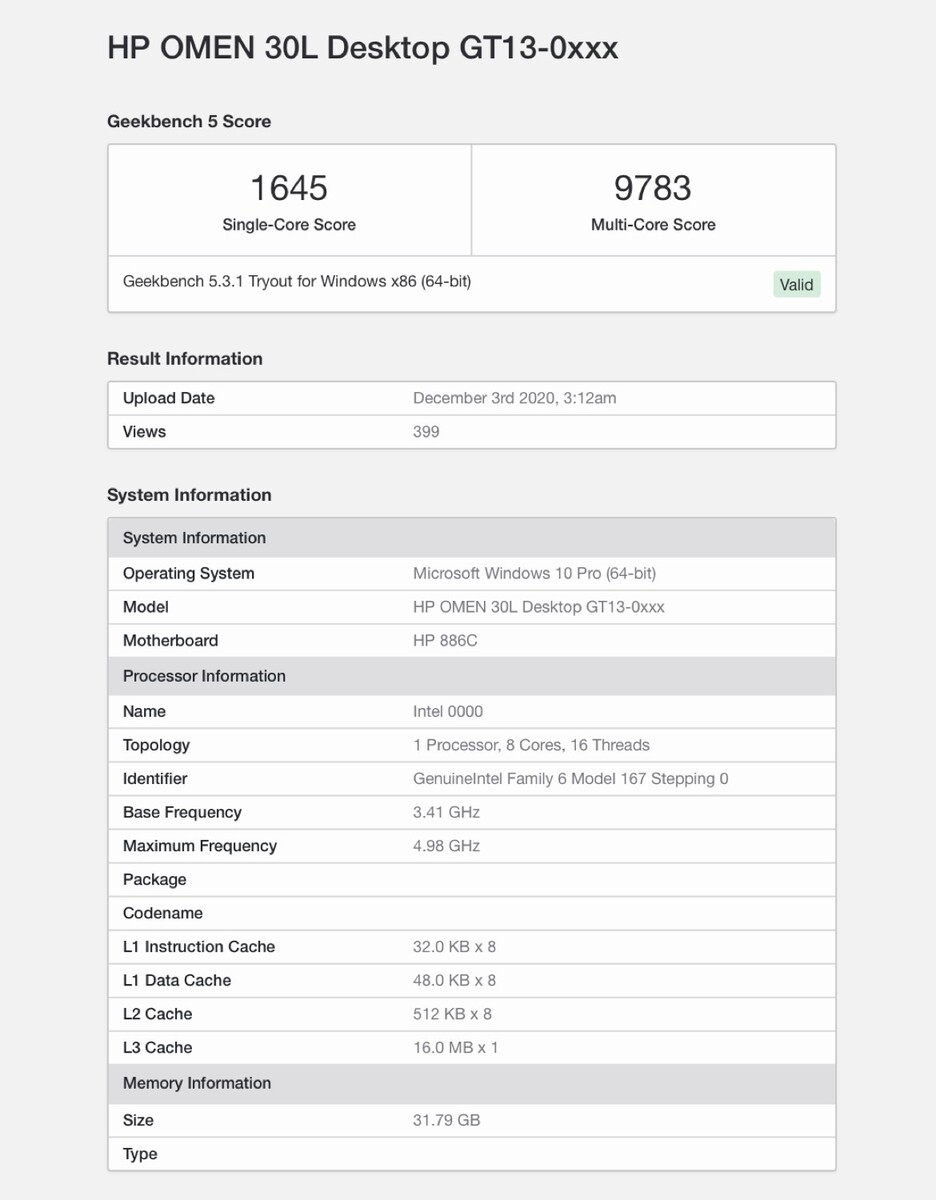Click the Processor Information header row
This screenshot has height=1200, width=936.
(x=471, y=676)
